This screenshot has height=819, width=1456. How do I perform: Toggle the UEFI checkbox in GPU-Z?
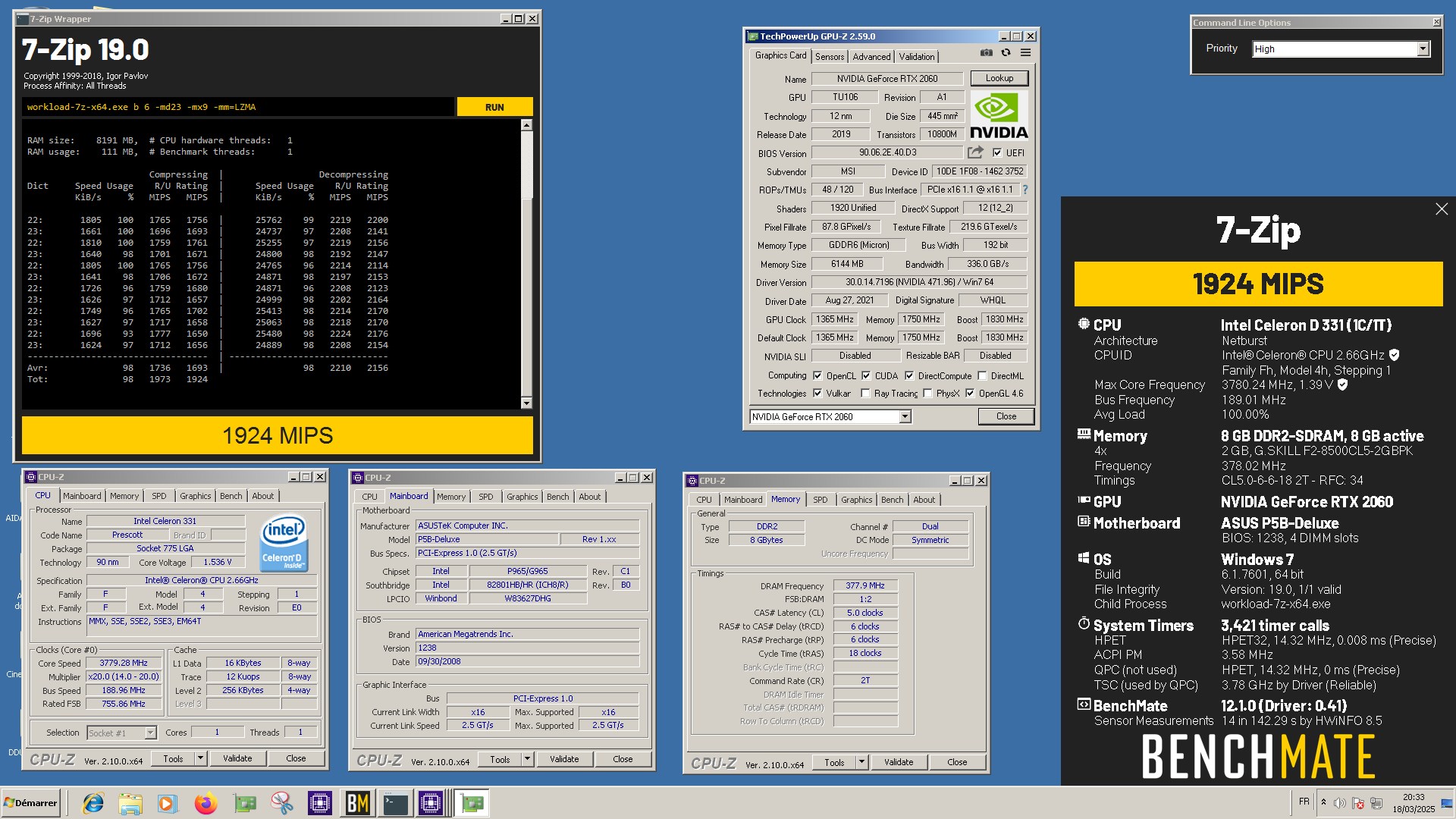997,152
